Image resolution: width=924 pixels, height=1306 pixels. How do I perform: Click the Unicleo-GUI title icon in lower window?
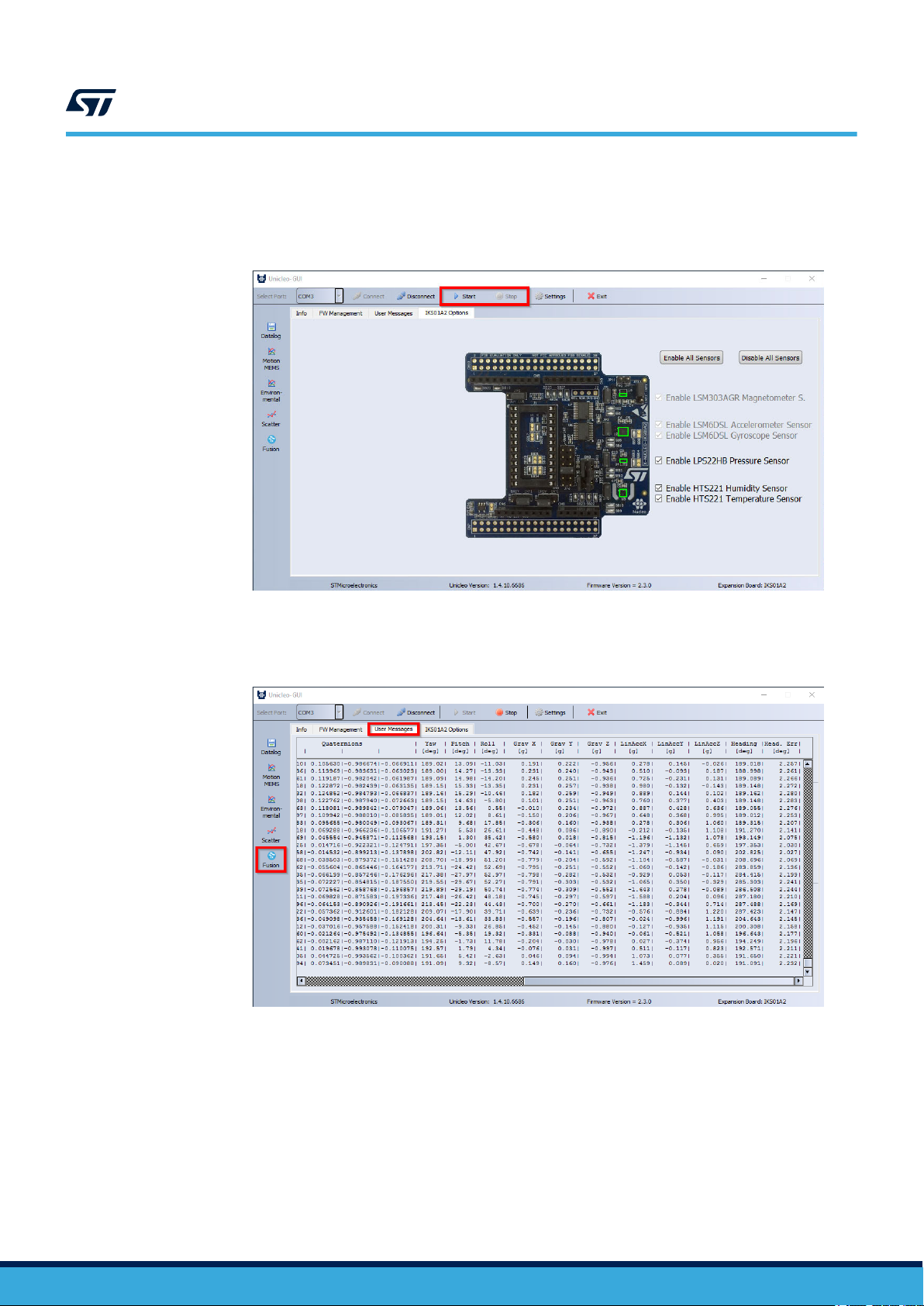[261, 694]
